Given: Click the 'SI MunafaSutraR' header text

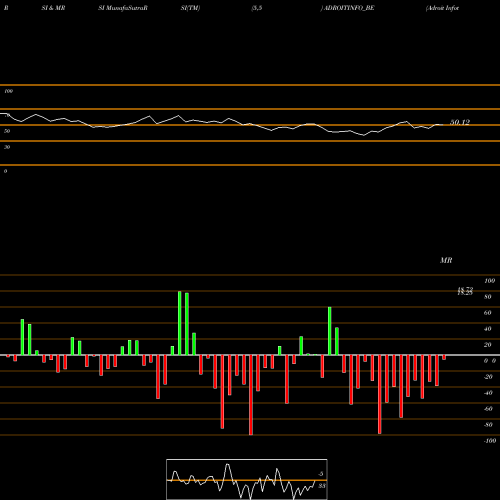Looking at the screenshot, I should pos(123,8).
